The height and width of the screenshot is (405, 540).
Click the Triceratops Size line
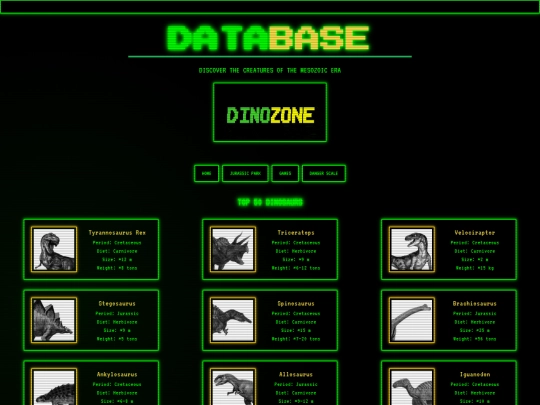tap(296, 260)
